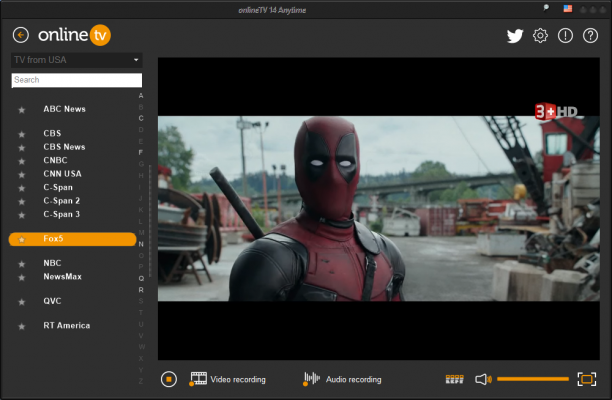Click the onlinetv logo

point(74,35)
